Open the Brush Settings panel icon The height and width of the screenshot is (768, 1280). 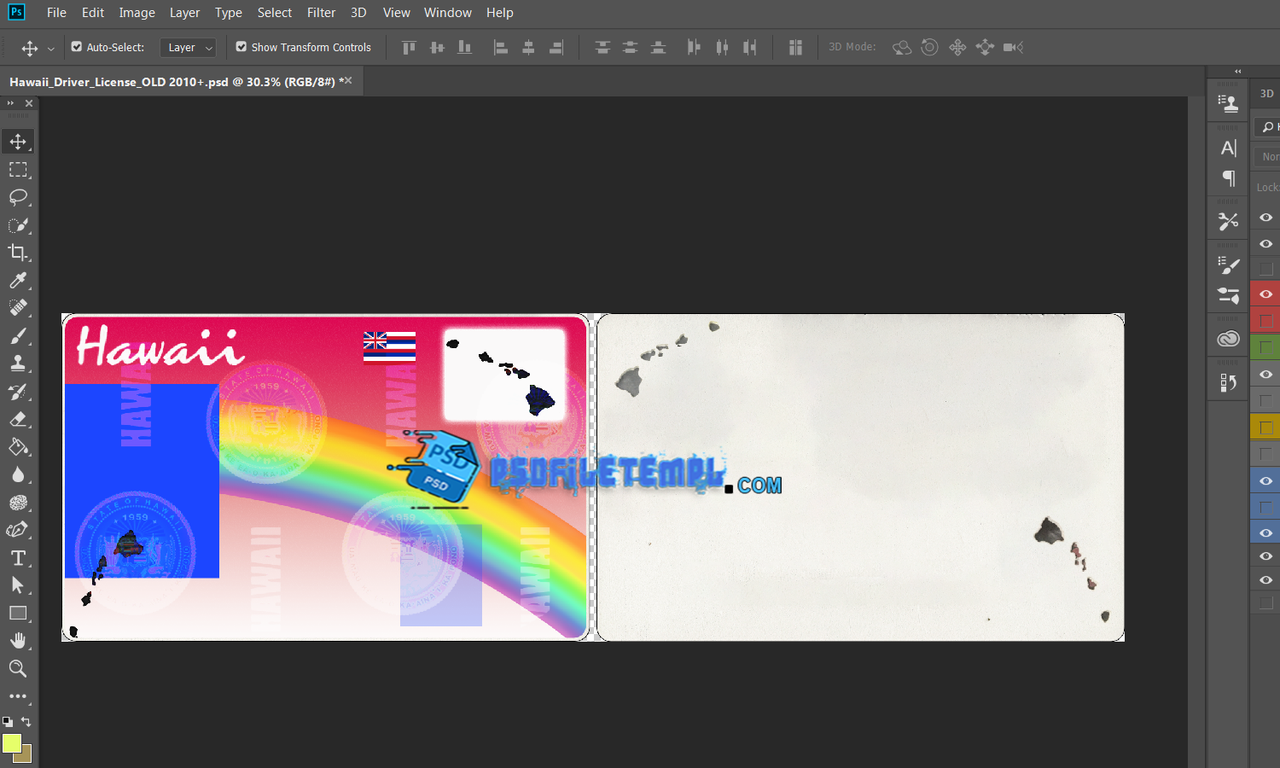[1228, 265]
